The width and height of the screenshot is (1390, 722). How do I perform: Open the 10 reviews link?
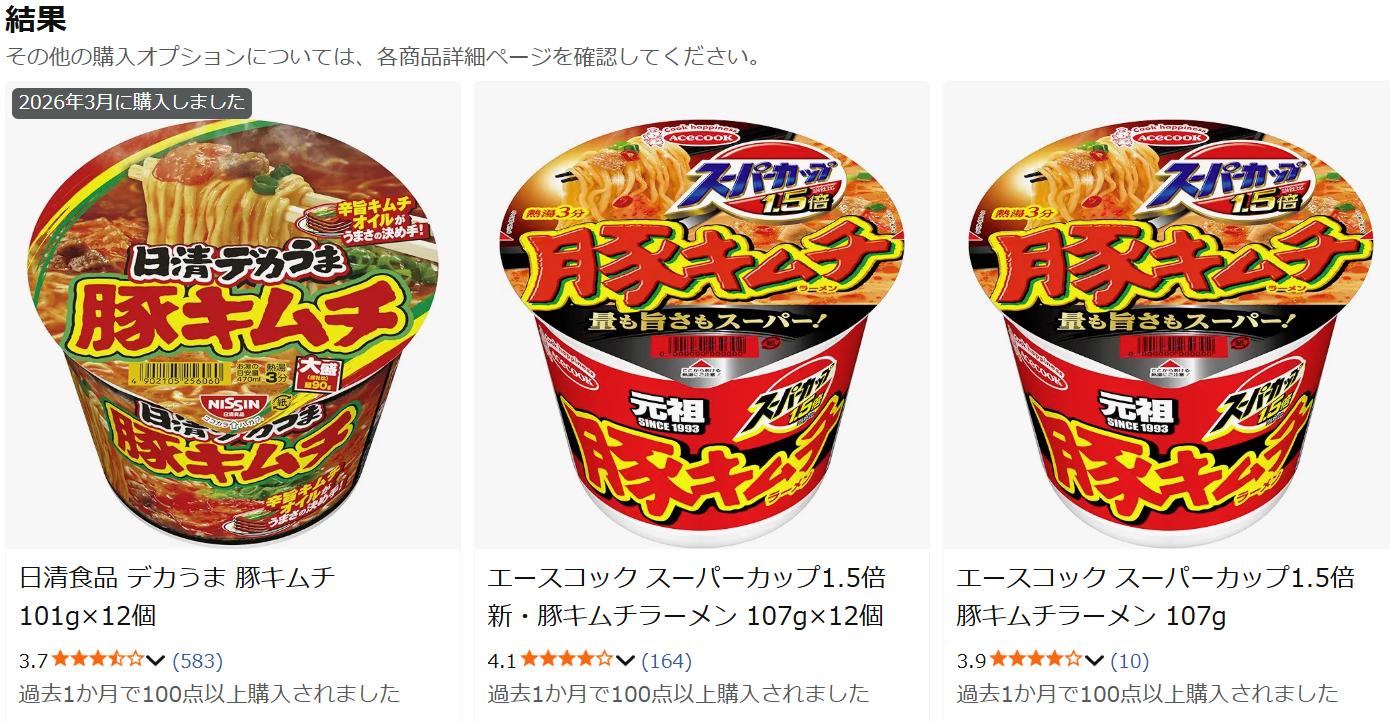(1130, 660)
